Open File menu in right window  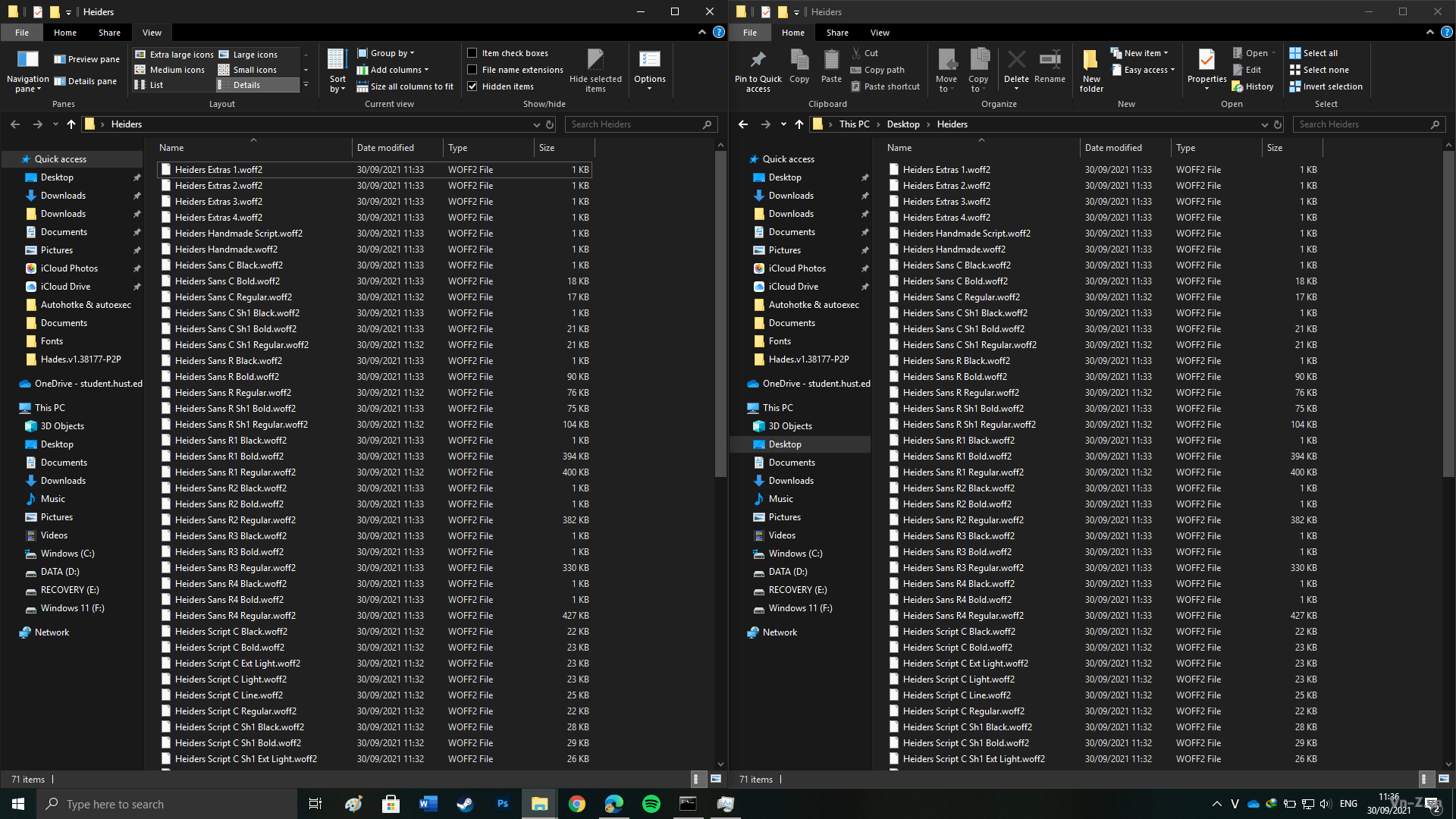750,33
